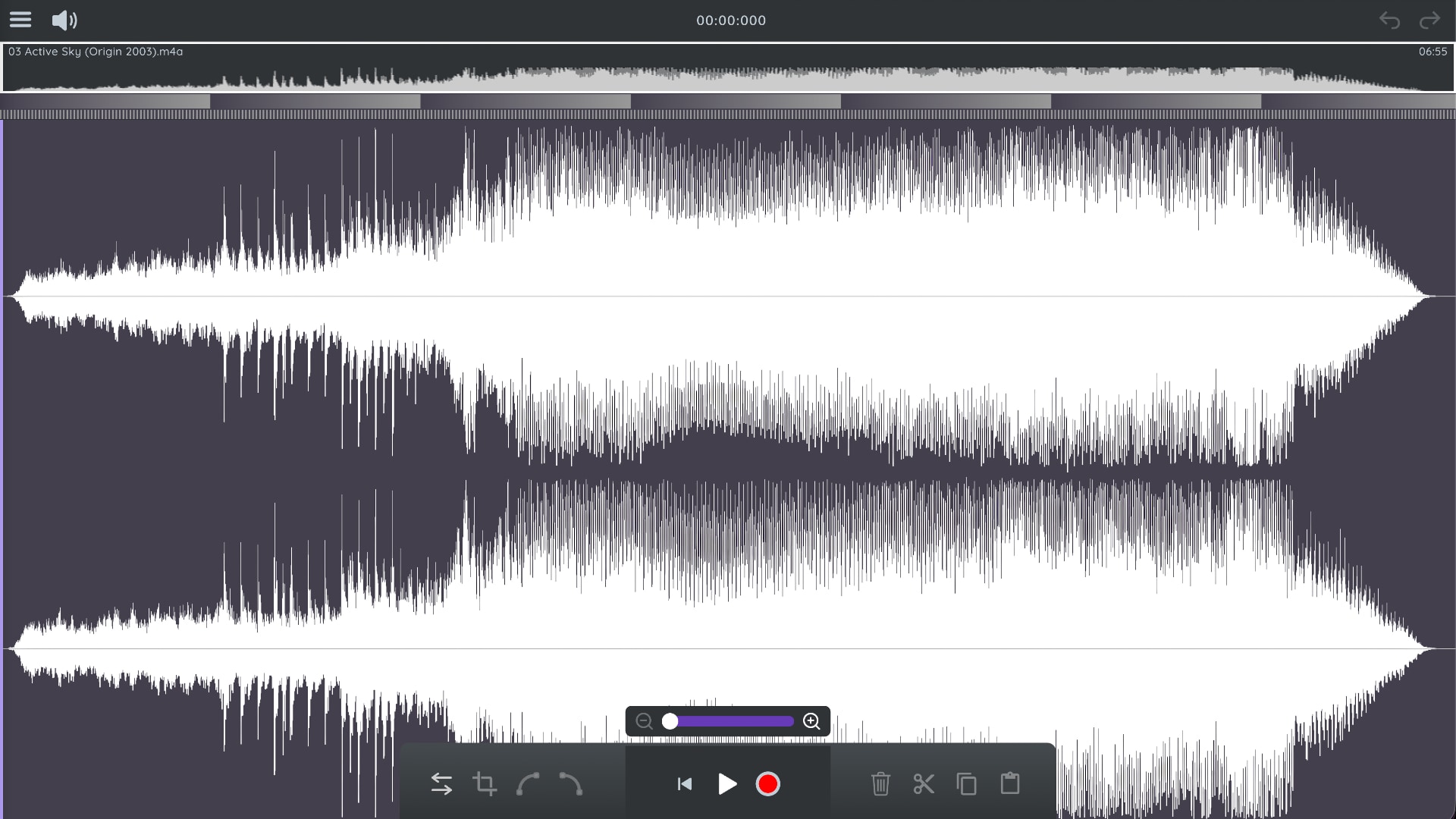Copy the selected audio
Viewport: 1456px width, 819px height.
967,784
